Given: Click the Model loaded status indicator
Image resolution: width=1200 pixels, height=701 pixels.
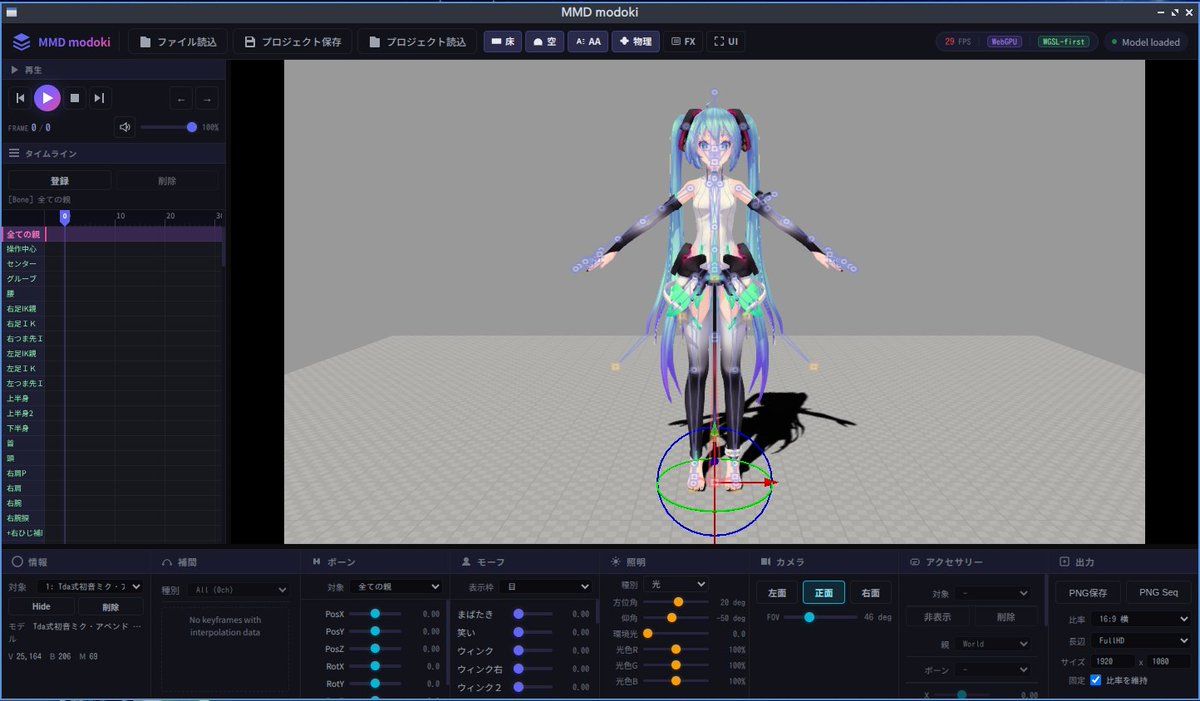Looking at the screenshot, I should click(x=1145, y=42).
